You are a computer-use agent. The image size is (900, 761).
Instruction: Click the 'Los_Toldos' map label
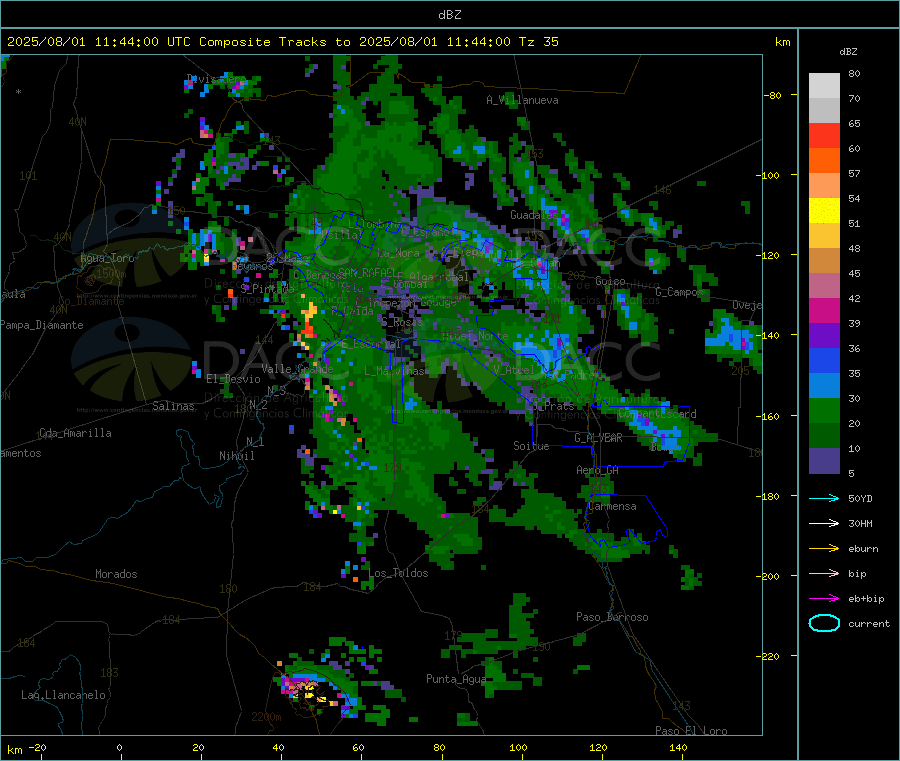coord(398,573)
